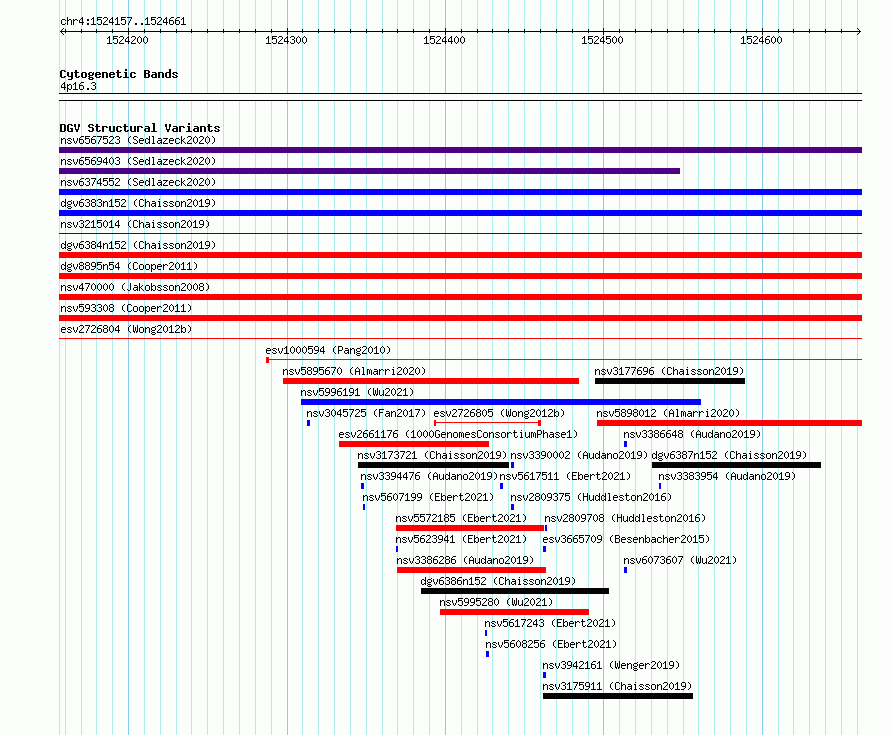
Task: Click the nsv5895670 red bar
Action: (431, 381)
